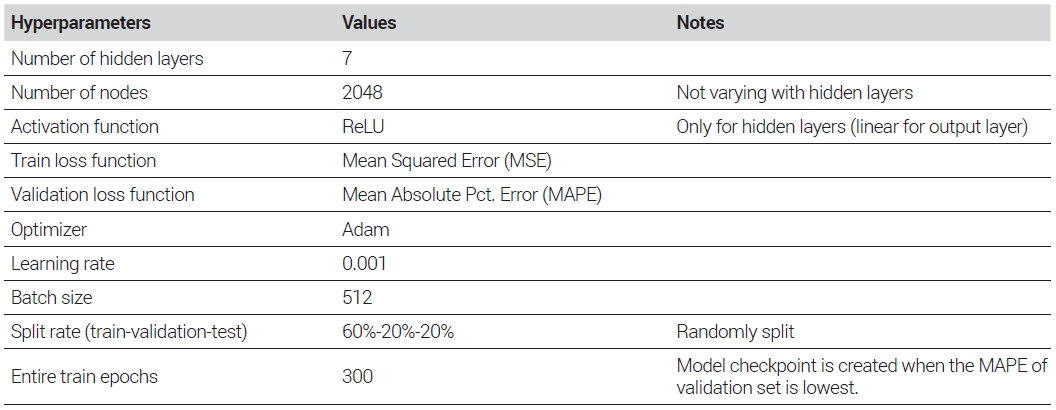This screenshot has height=410, width=1056.
Task: Click the batch size value 512
Action: point(357,298)
